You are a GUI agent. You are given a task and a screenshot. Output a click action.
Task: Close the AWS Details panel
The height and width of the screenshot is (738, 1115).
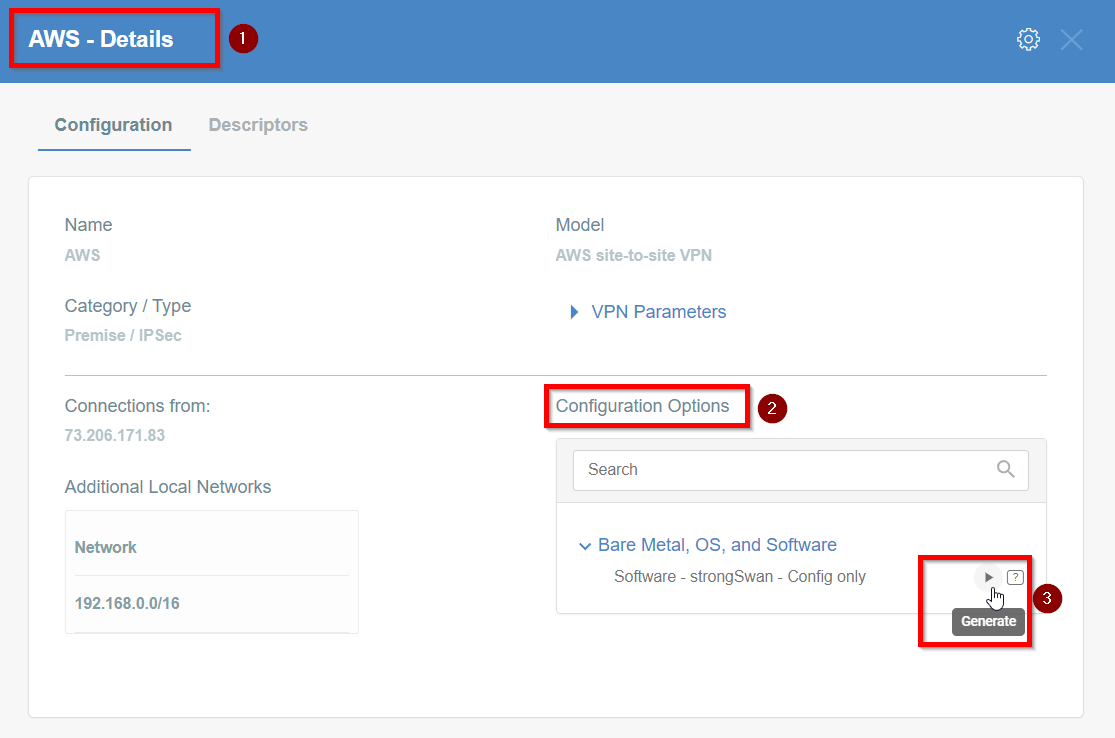1071,39
